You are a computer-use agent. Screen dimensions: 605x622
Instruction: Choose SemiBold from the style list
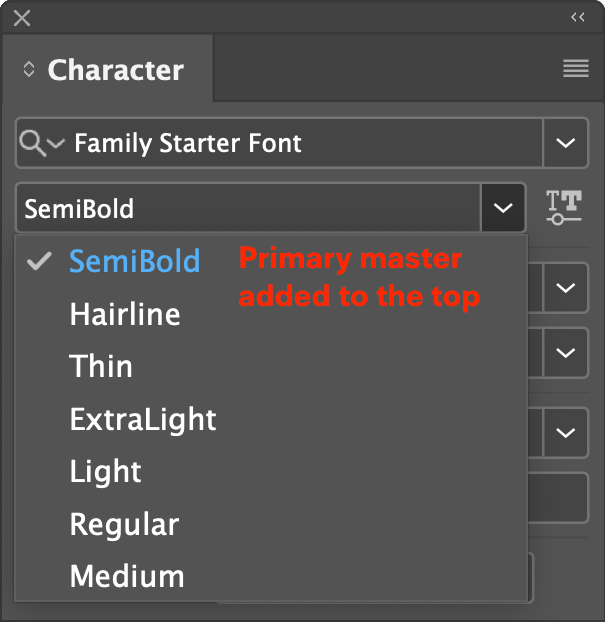tap(134, 261)
